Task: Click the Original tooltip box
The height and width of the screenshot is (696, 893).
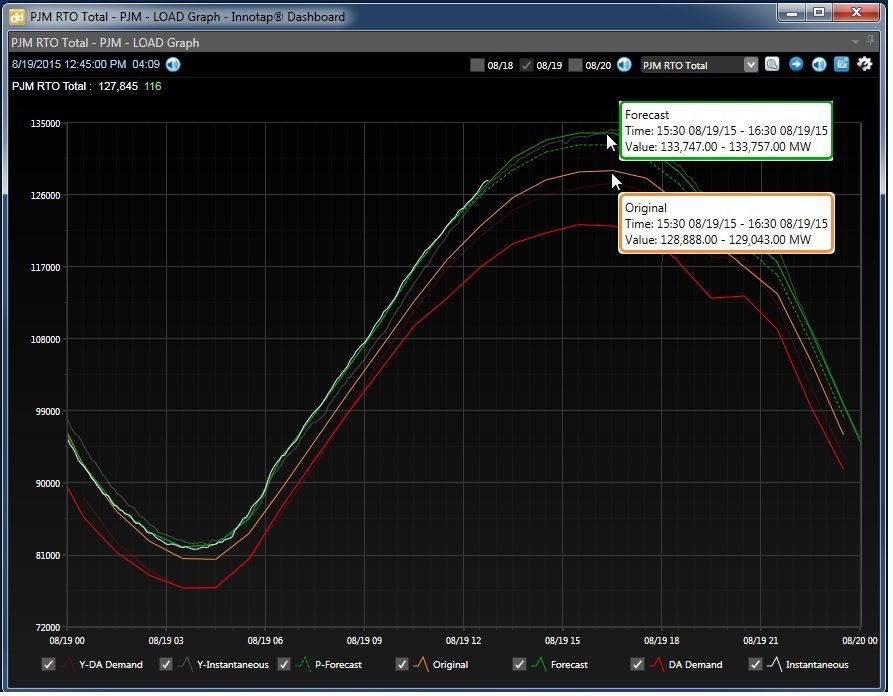Action: pyautogui.click(x=726, y=223)
